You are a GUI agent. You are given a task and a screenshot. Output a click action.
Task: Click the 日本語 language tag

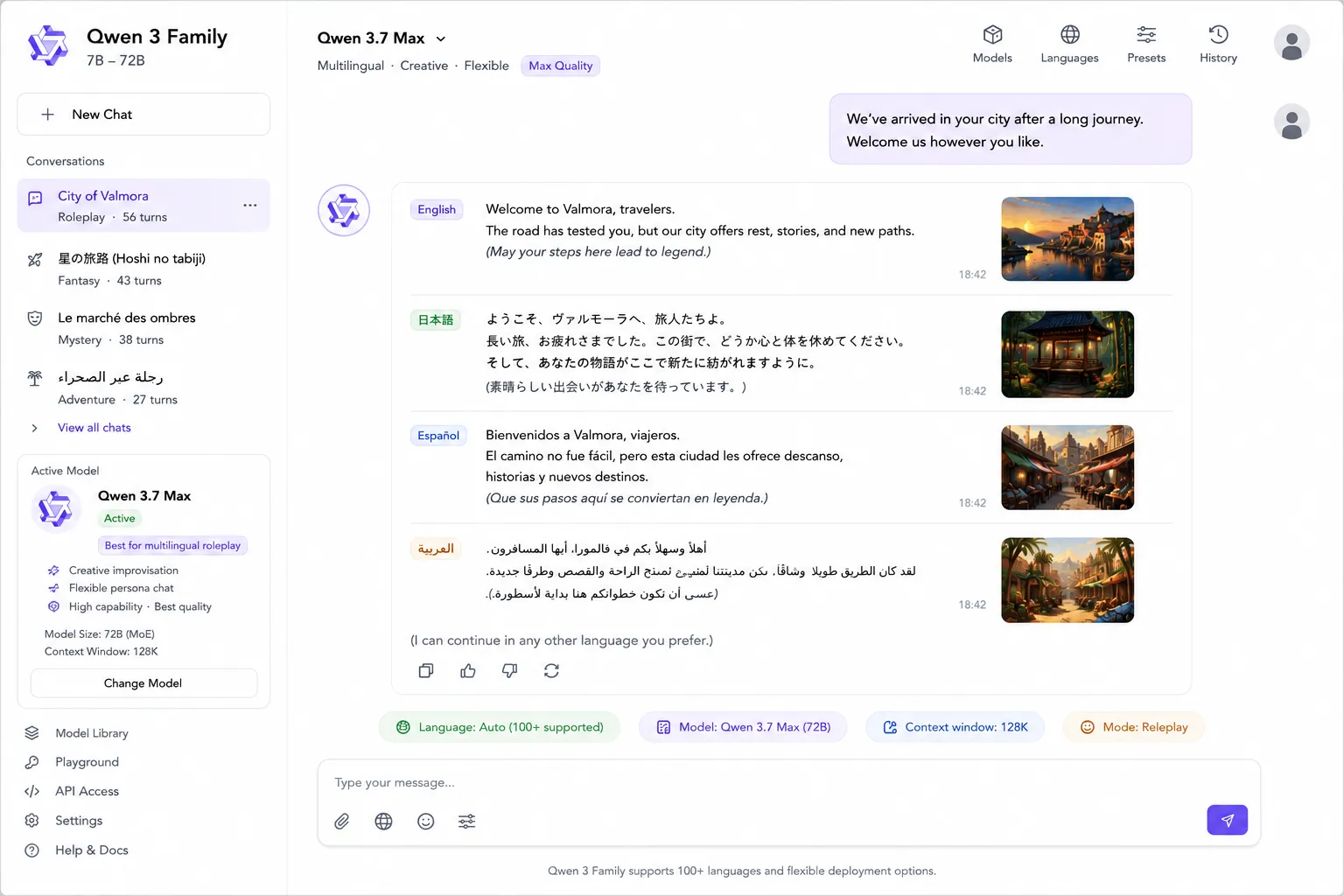(436, 320)
